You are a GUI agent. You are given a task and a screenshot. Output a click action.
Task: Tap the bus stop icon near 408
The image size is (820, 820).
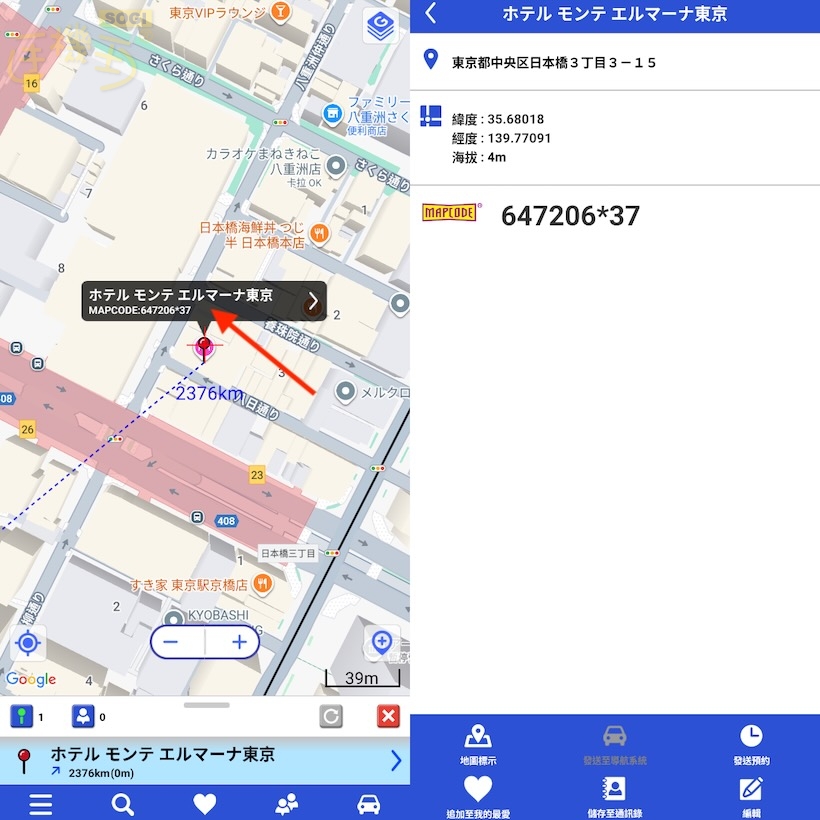[197, 517]
